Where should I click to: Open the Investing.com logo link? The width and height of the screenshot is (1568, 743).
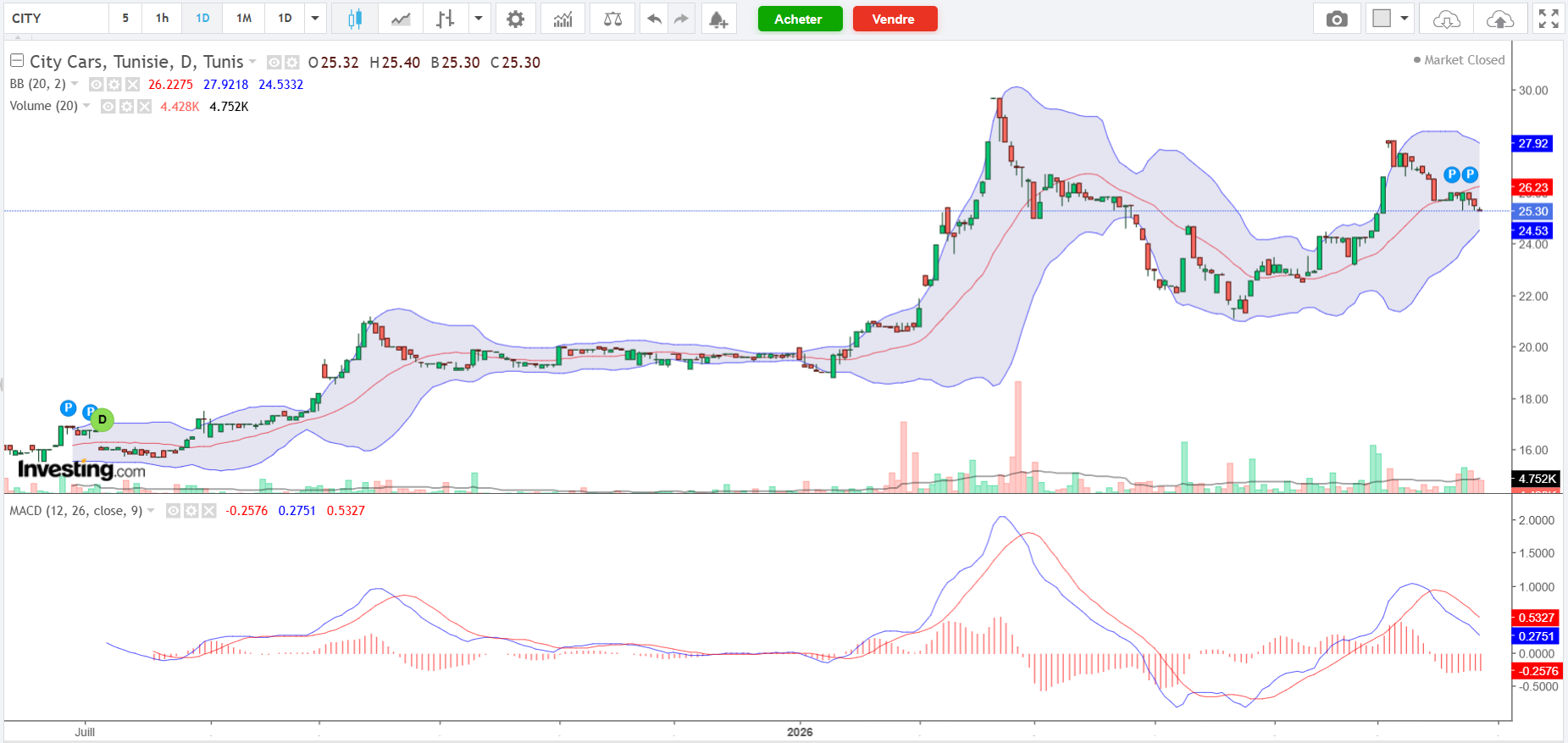(x=81, y=469)
